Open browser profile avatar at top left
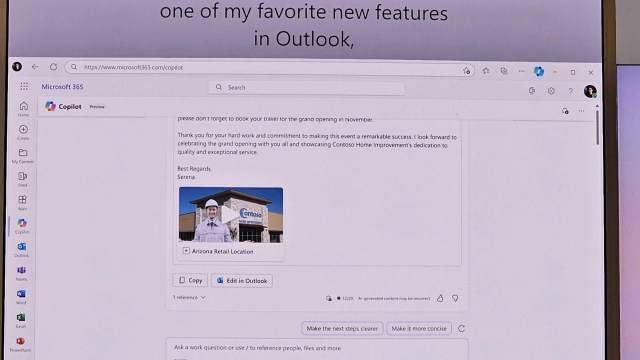The width and height of the screenshot is (640, 360). (x=17, y=66)
